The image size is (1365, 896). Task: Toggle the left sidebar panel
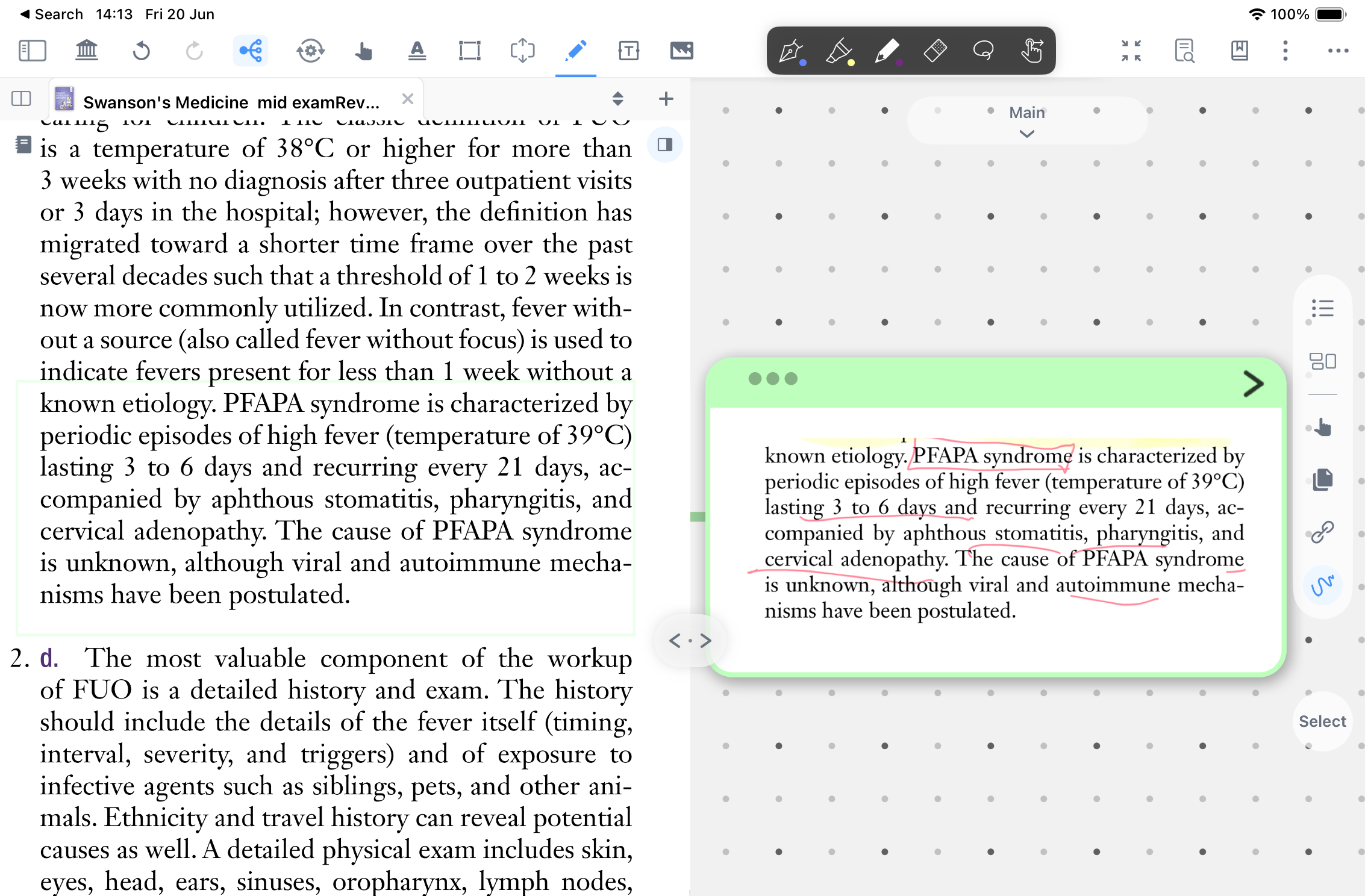click(33, 51)
